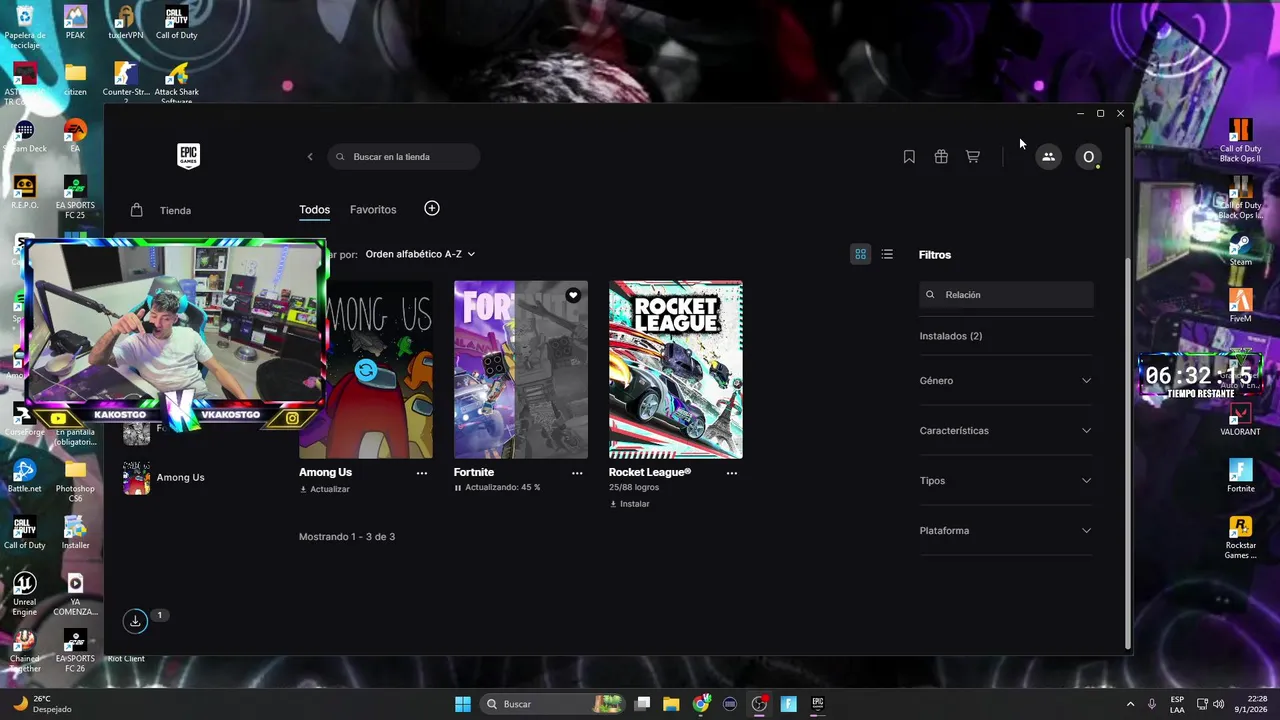Click the Rocket League® game title

pos(650,472)
